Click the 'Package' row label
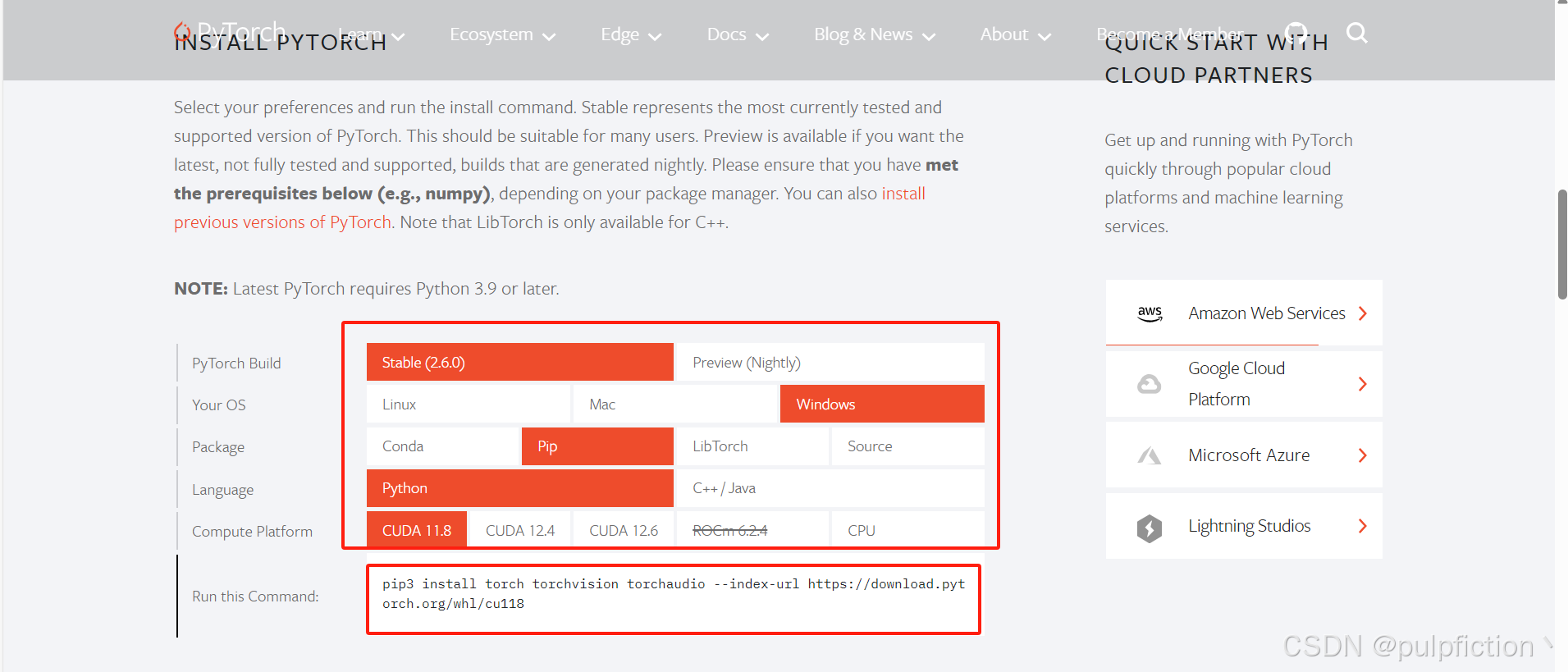1568x672 pixels. pyautogui.click(x=218, y=447)
